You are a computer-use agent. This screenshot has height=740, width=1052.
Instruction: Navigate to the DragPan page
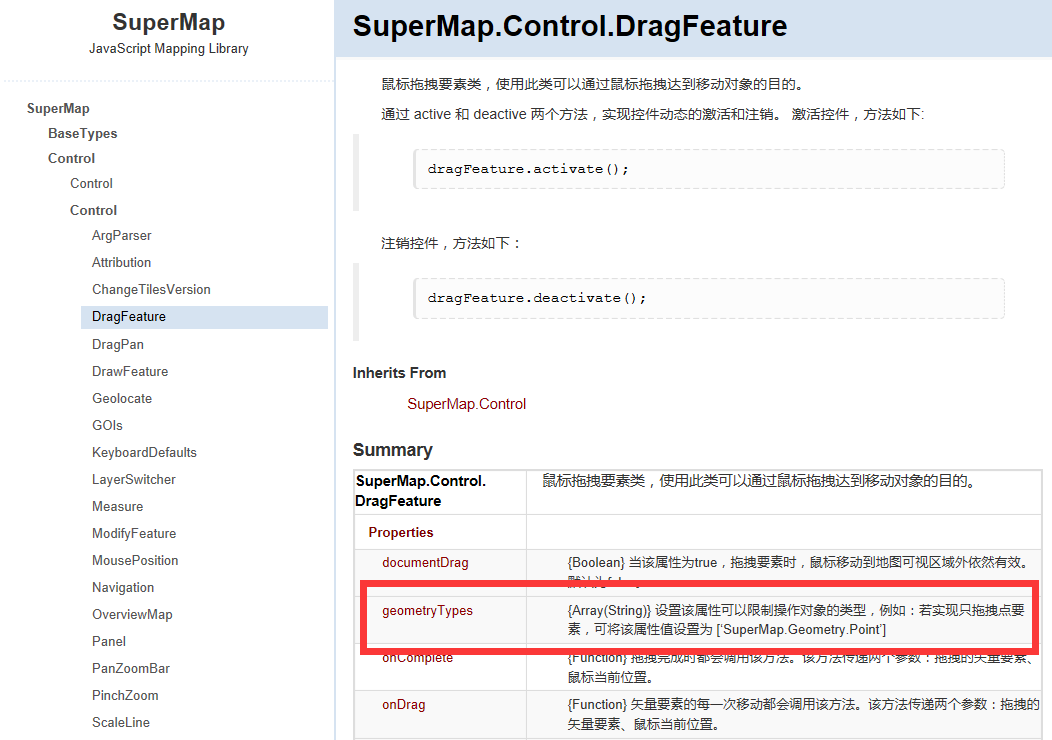click(117, 344)
